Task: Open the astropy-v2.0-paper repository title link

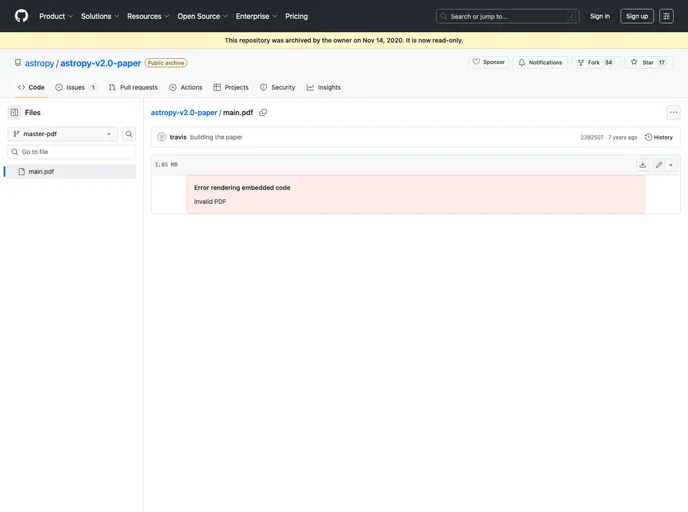Action: tap(100, 63)
